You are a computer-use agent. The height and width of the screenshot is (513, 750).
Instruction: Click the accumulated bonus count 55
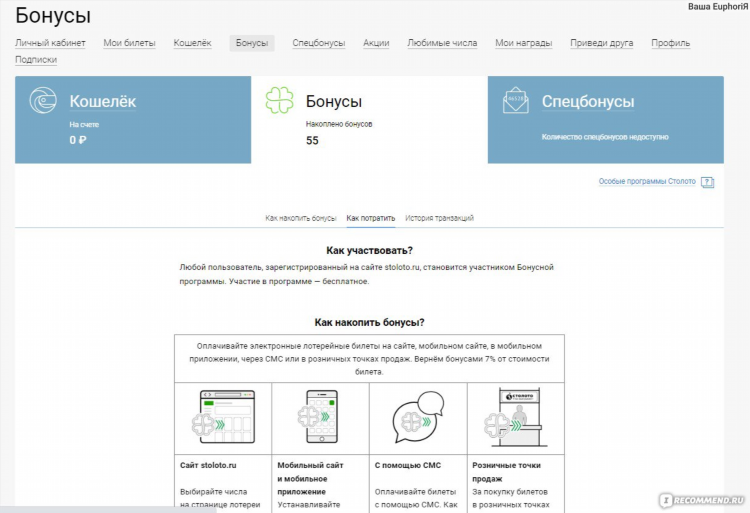point(312,141)
